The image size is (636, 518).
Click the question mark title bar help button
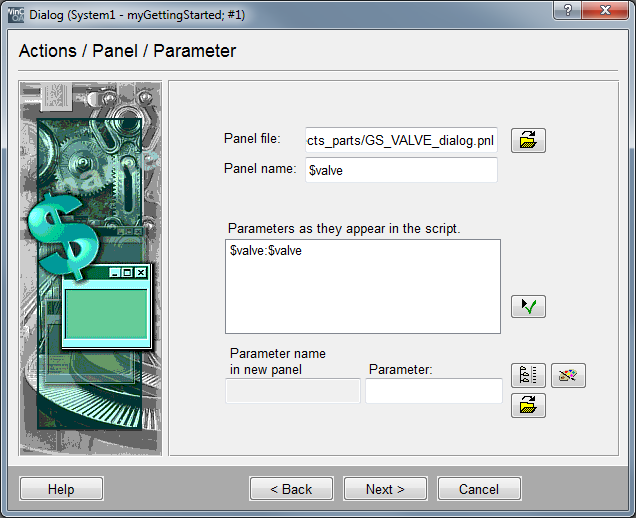pos(568,12)
